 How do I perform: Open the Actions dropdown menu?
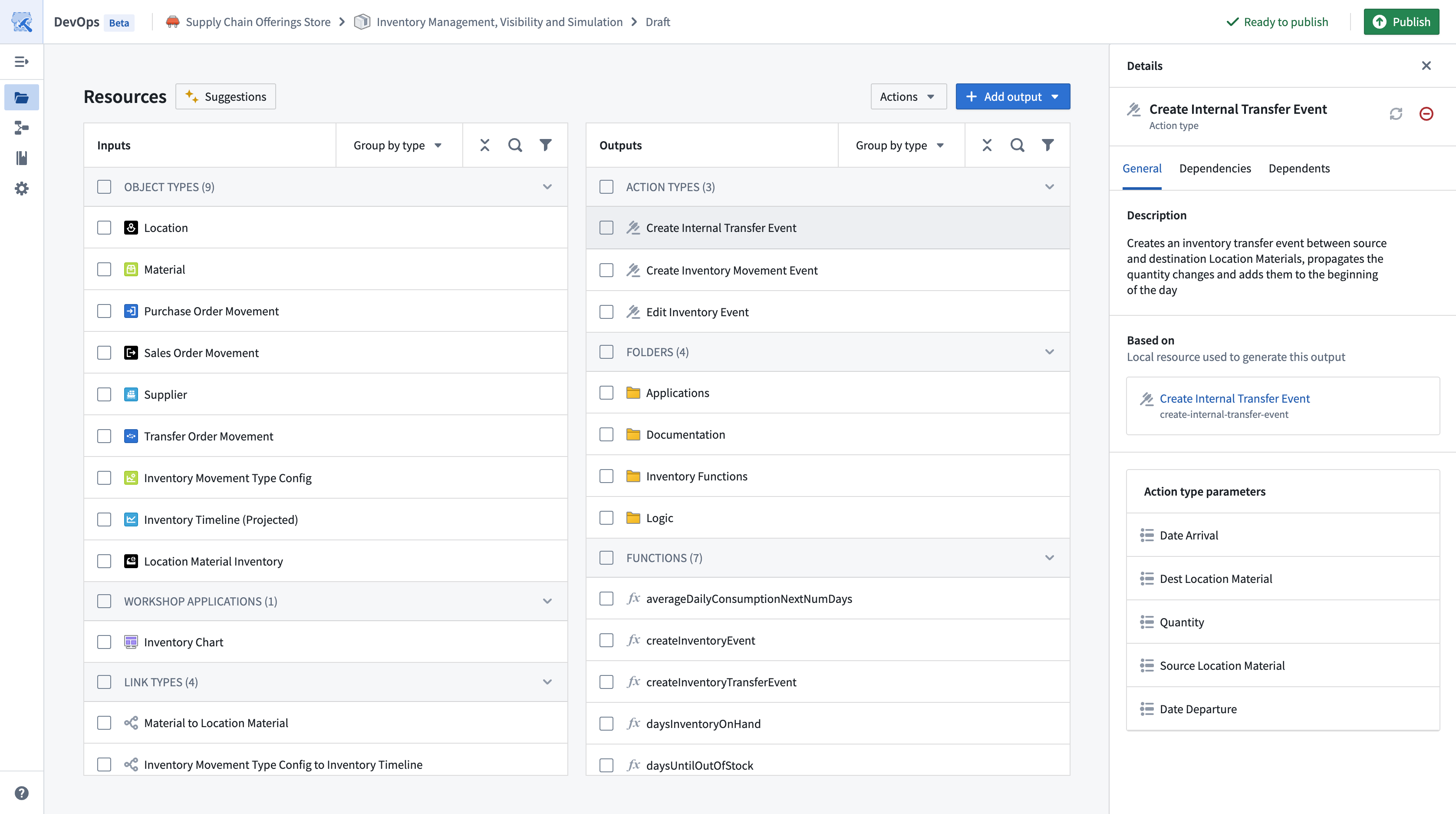[907, 97]
